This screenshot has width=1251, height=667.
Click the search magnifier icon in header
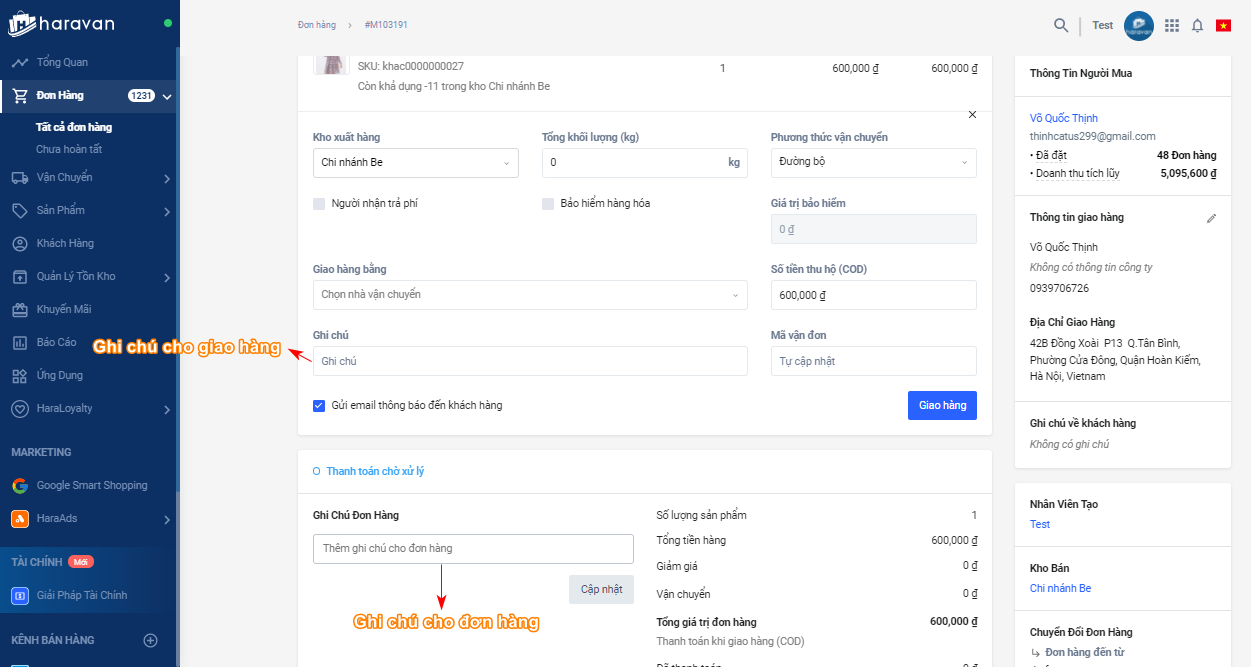[1061, 25]
